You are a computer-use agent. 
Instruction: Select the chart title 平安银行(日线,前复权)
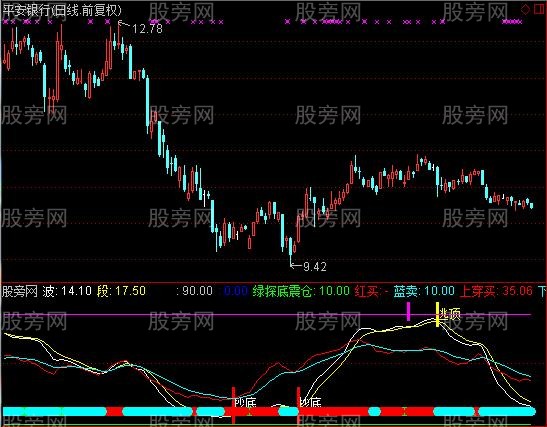tap(62, 11)
